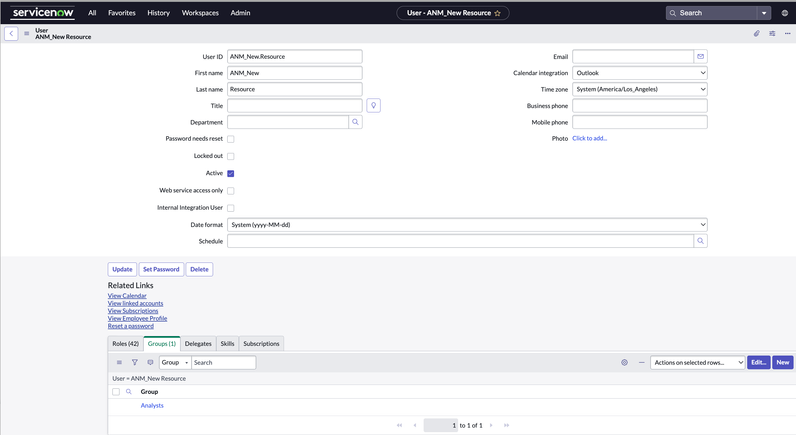Click the Delete button
Image resolution: width=796 pixels, height=435 pixels.
tap(200, 270)
